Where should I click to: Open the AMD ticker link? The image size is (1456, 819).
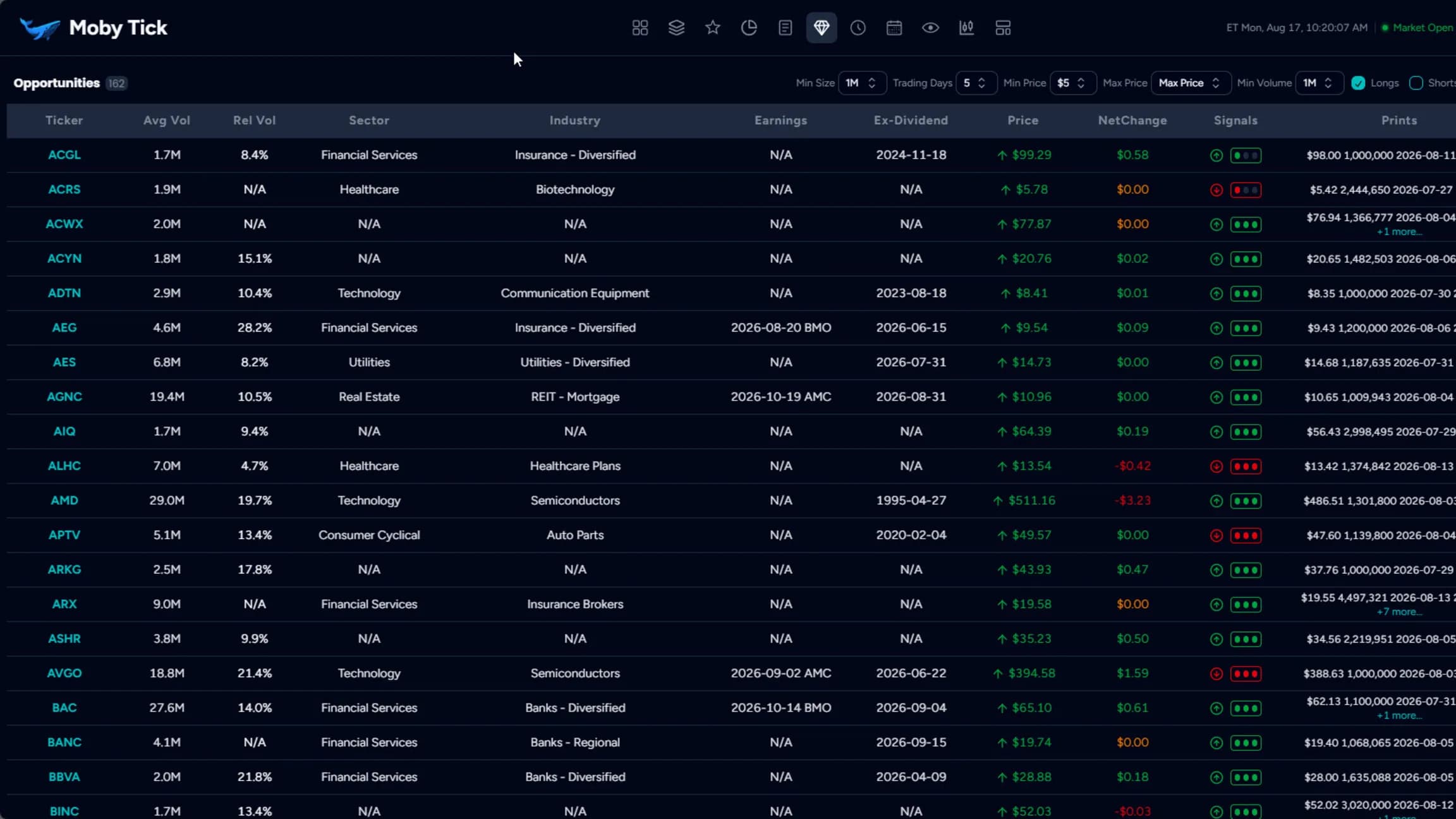tap(64, 500)
